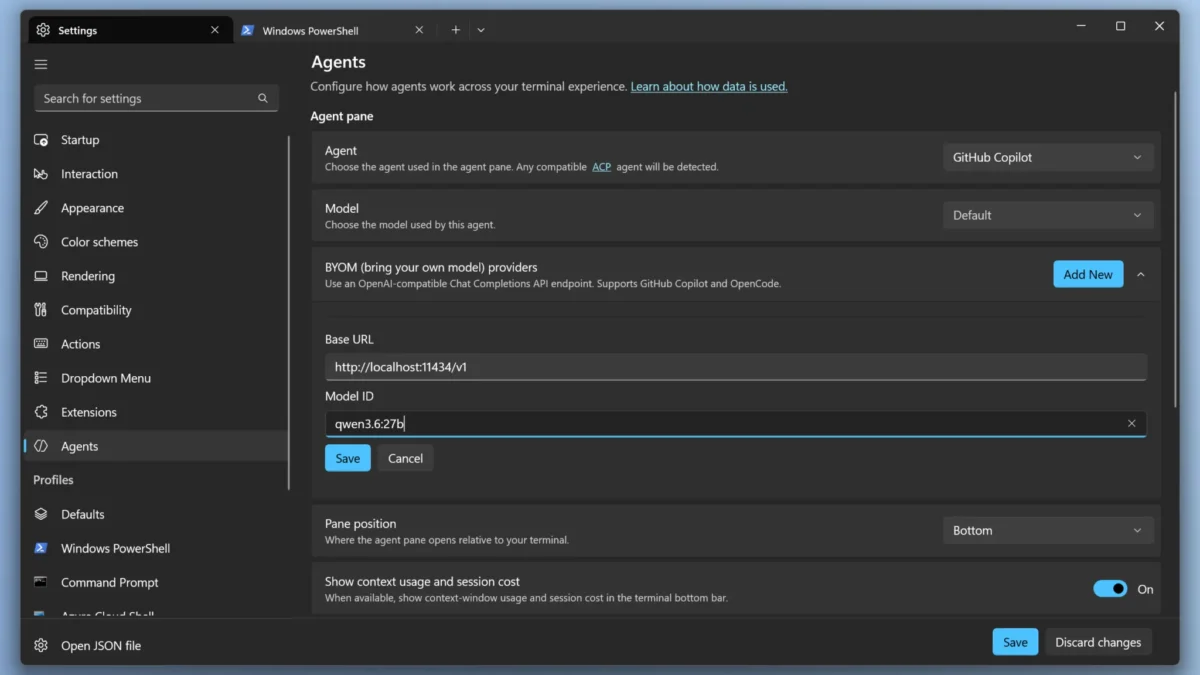Click the Dropdown Menu list icon
Viewport: 1200px width, 675px height.
point(41,378)
